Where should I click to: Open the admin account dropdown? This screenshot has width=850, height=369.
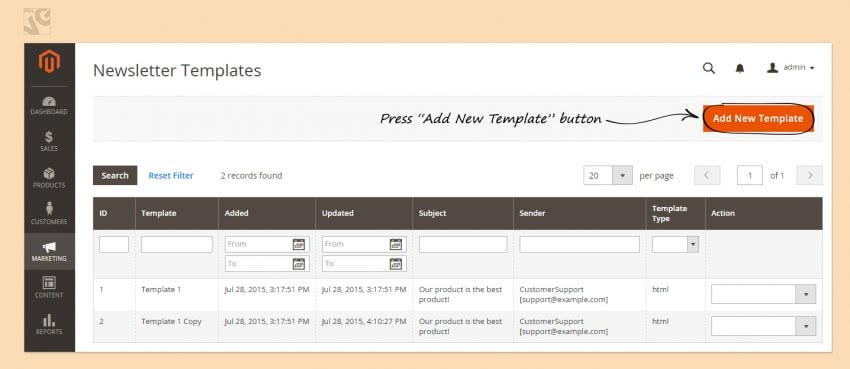tap(790, 68)
